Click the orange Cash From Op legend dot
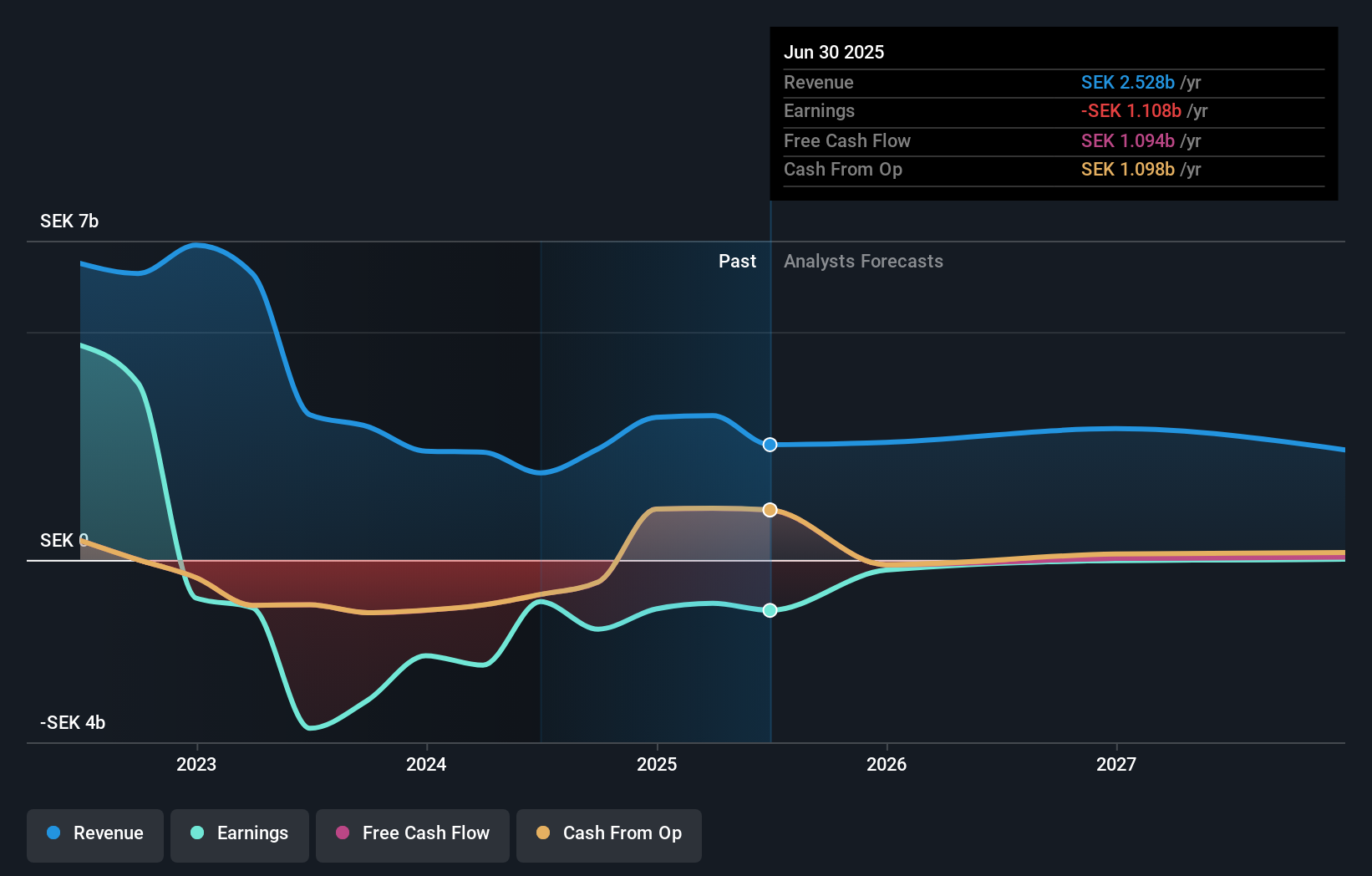This screenshot has width=1372, height=876. pos(544,833)
